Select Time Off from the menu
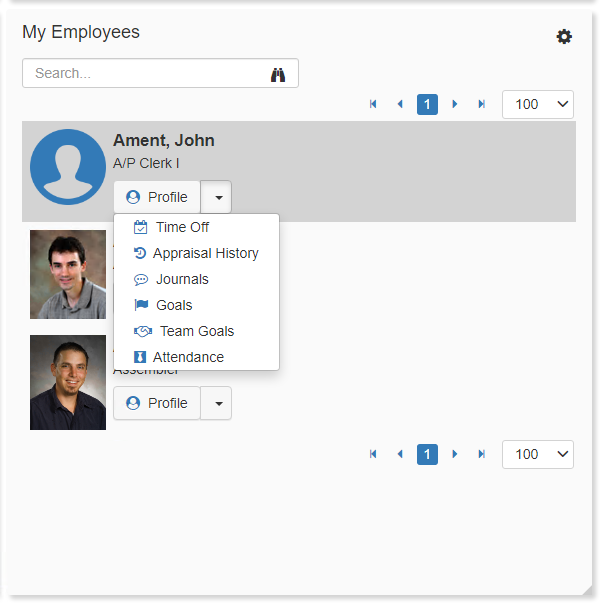610x610 pixels. tap(182, 227)
